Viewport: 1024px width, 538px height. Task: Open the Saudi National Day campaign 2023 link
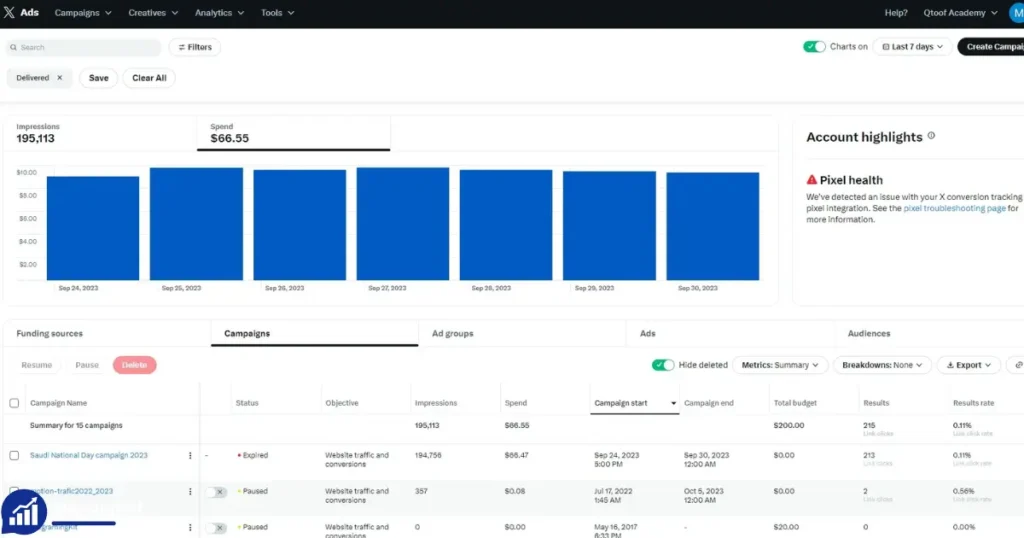(x=89, y=455)
